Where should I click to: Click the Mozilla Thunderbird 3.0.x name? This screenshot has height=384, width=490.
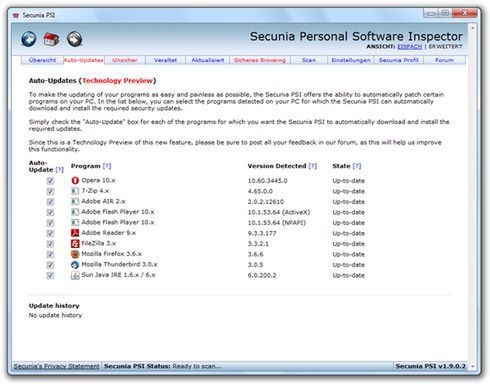click(119, 264)
